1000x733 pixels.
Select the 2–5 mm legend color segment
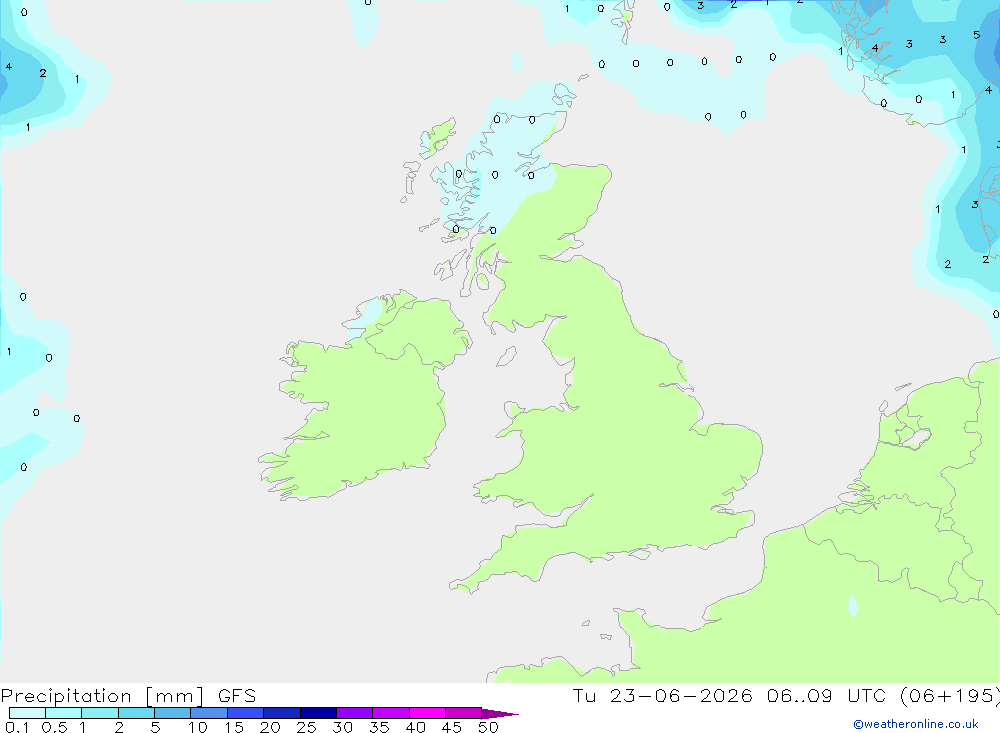tap(136, 713)
